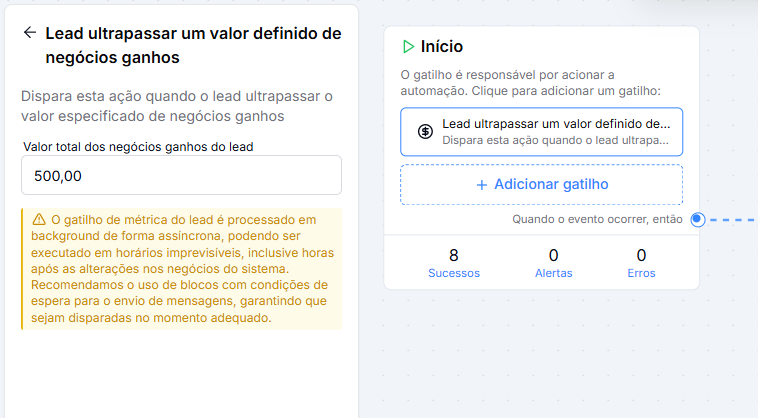Focus the Valor total input field
Screen dimensions: 758x418
(181, 175)
